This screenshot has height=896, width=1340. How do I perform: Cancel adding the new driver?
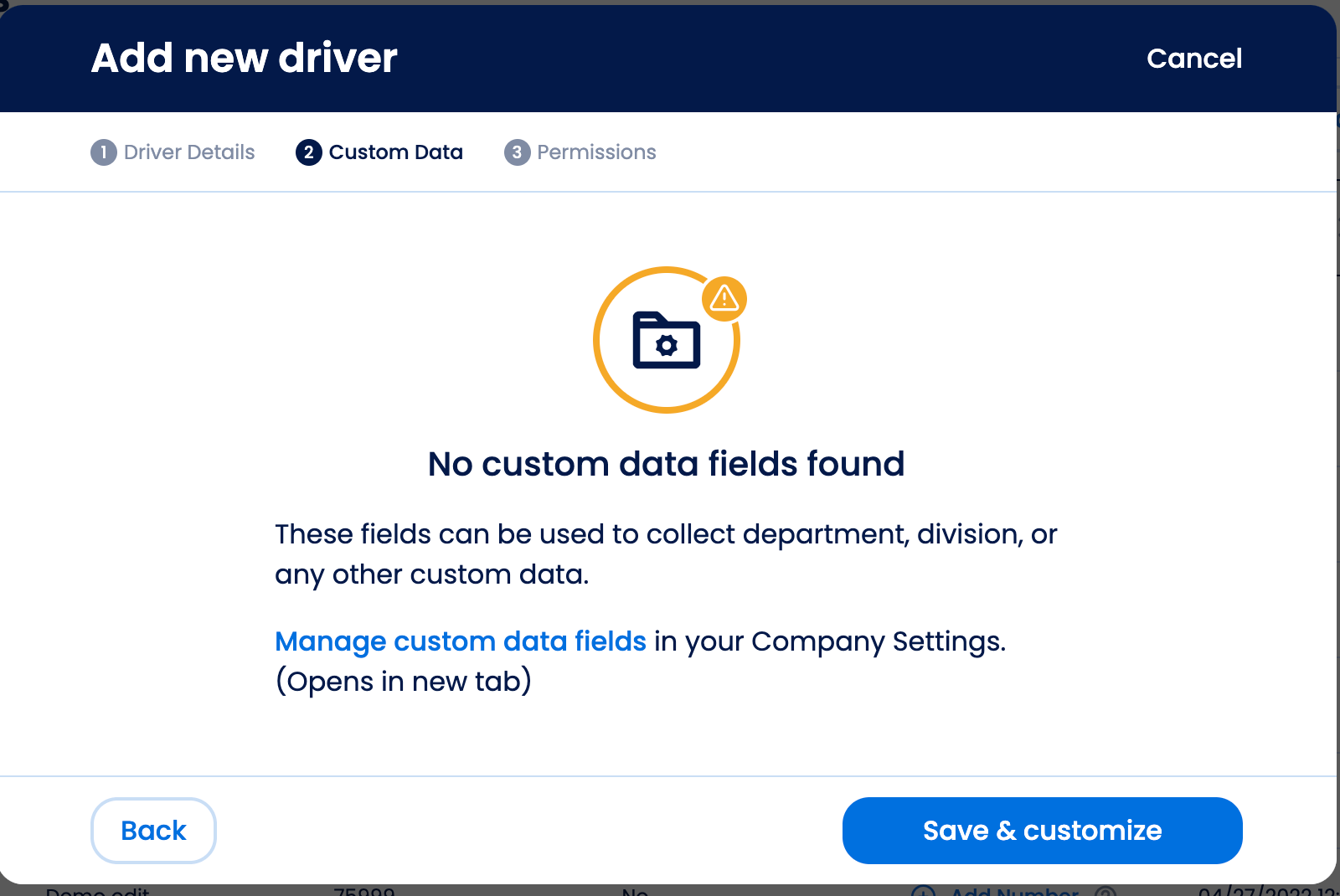coord(1194,58)
